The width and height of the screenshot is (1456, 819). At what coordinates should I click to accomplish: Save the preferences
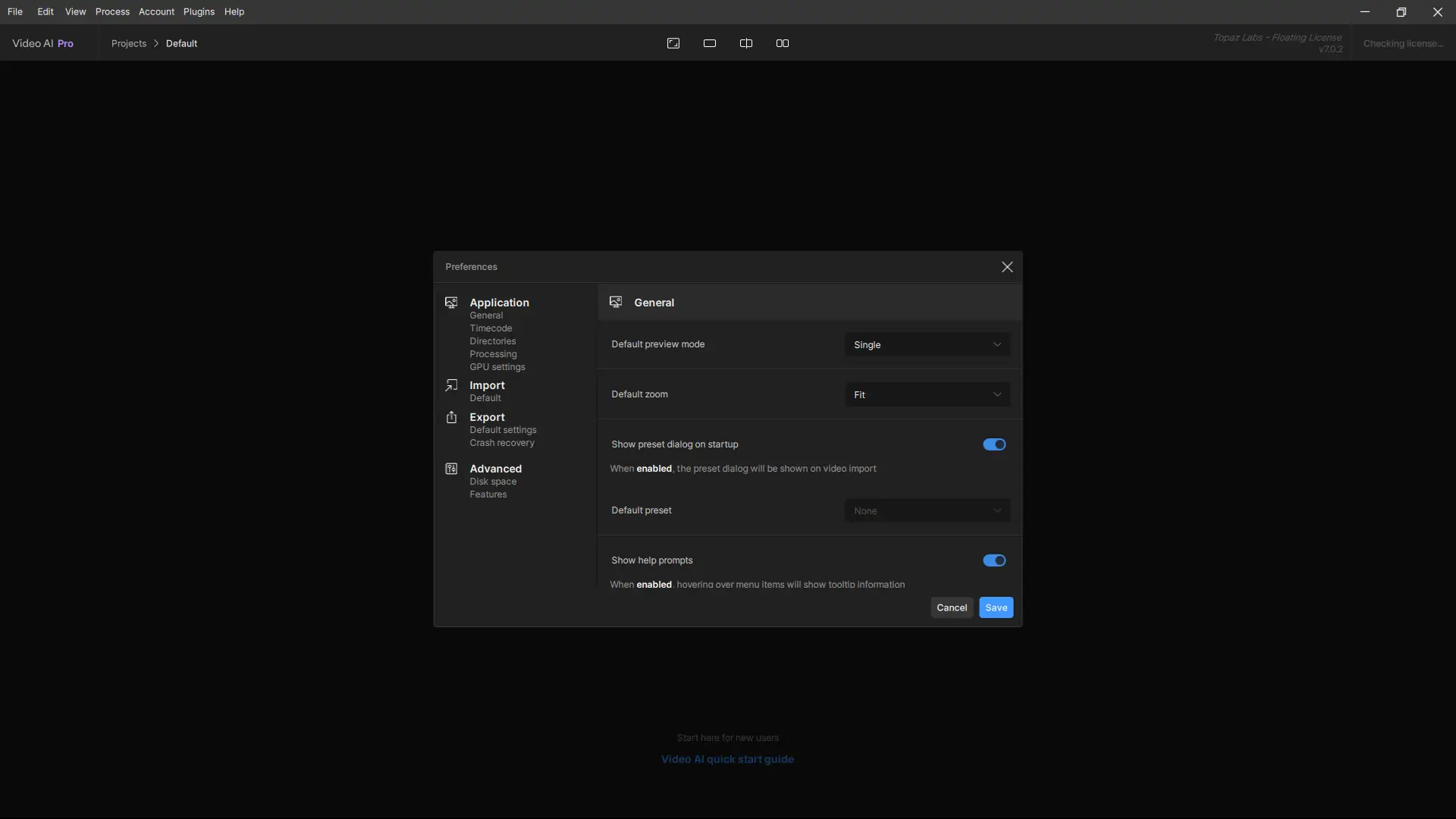coord(996,607)
